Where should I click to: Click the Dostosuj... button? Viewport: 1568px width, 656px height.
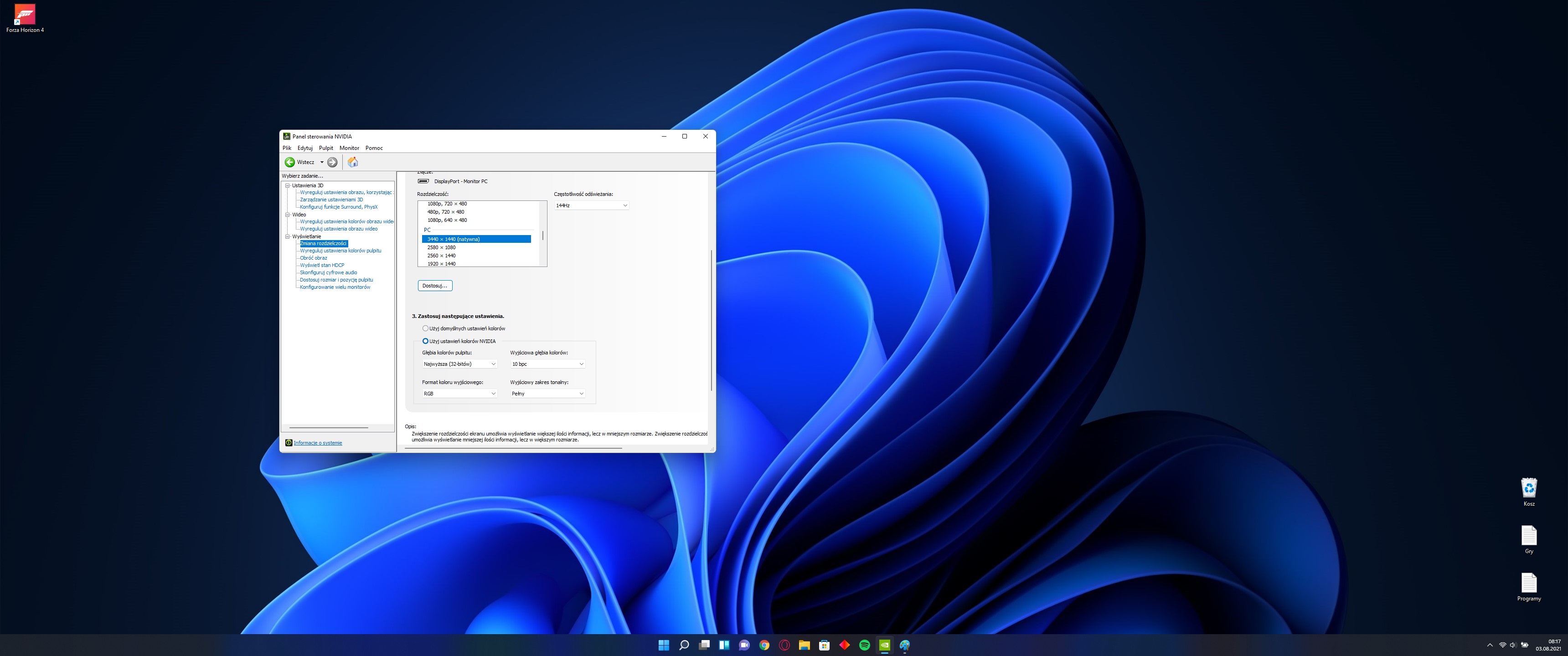pyautogui.click(x=434, y=285)
